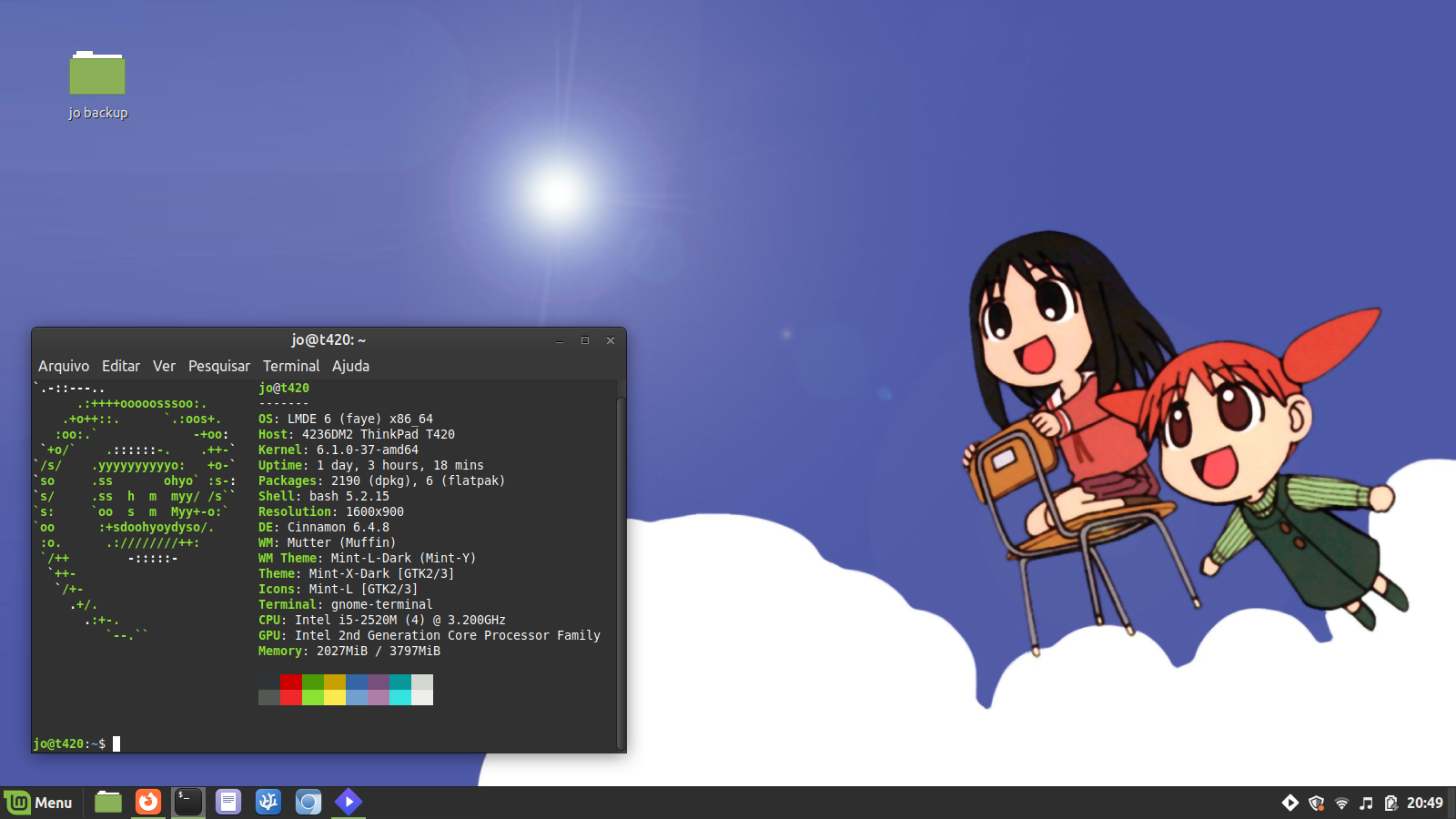Close the jo@t420 terminal window
Screen dimensions: 1456x819
pyautogui.click(x=611, y=340)
